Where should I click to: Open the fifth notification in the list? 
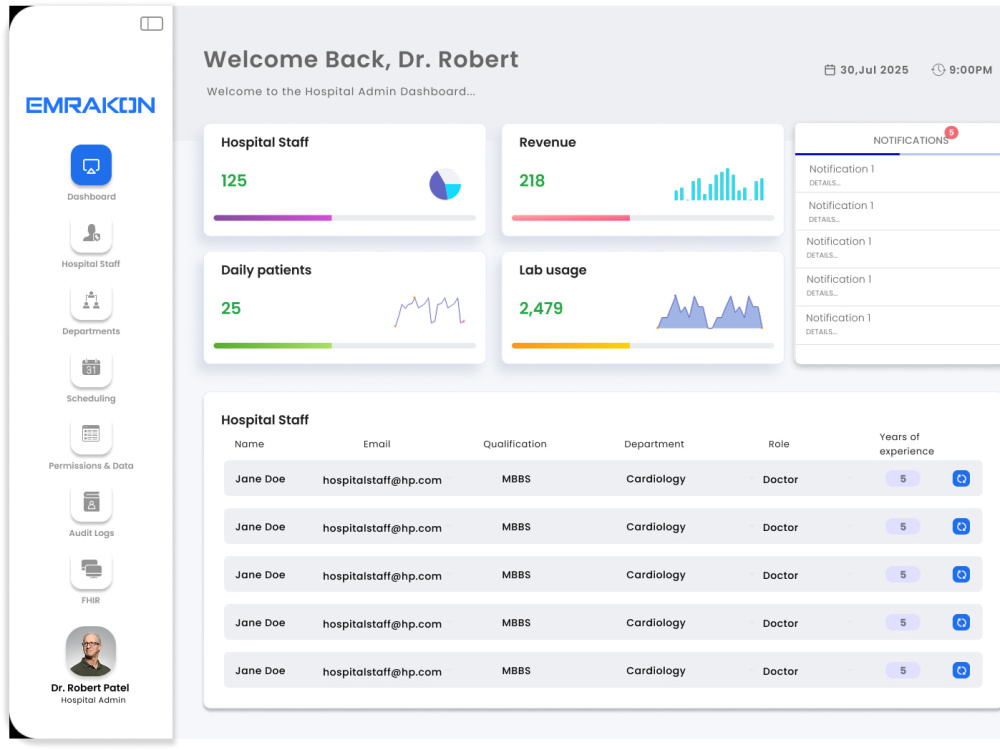pos(898,324)
